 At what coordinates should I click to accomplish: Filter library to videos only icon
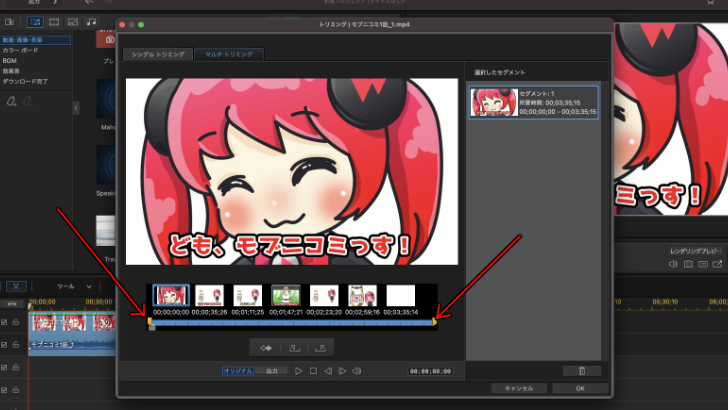(54, 22)
